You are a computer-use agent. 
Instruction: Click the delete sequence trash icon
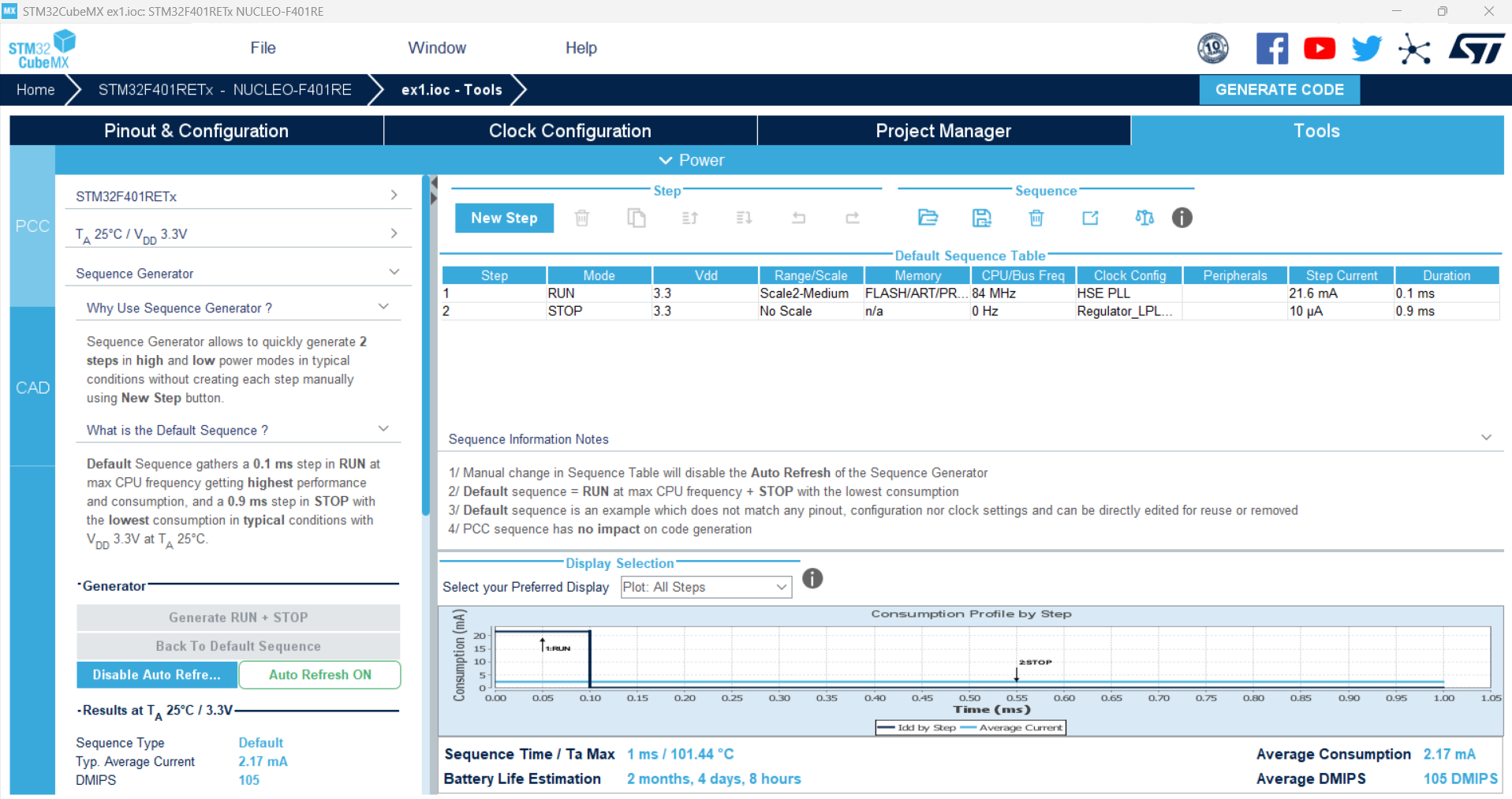pos(1036,218)
